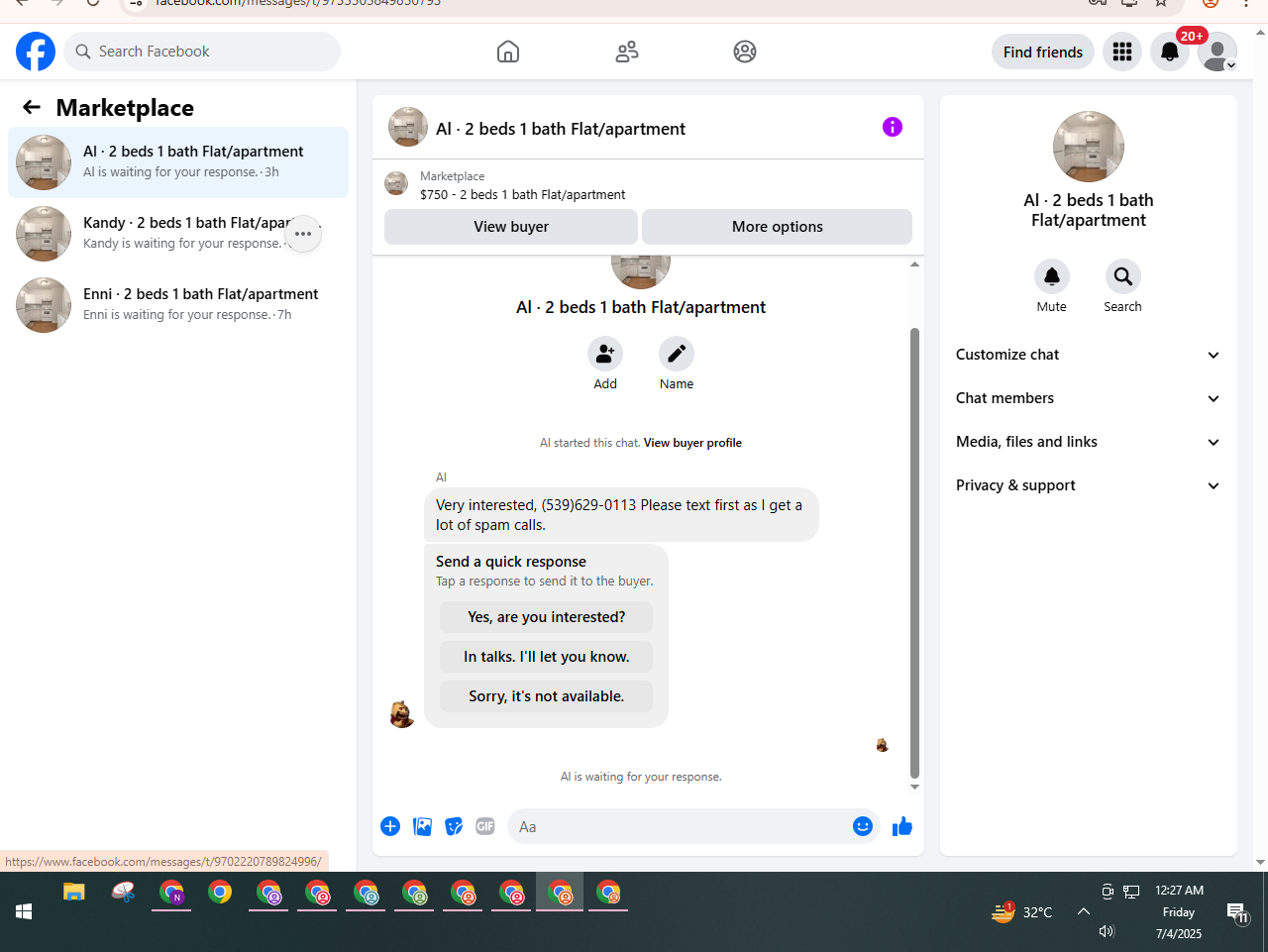
Task: Send quick reply 'In talks. I'll let you know.'
Action: coord(547,657)
